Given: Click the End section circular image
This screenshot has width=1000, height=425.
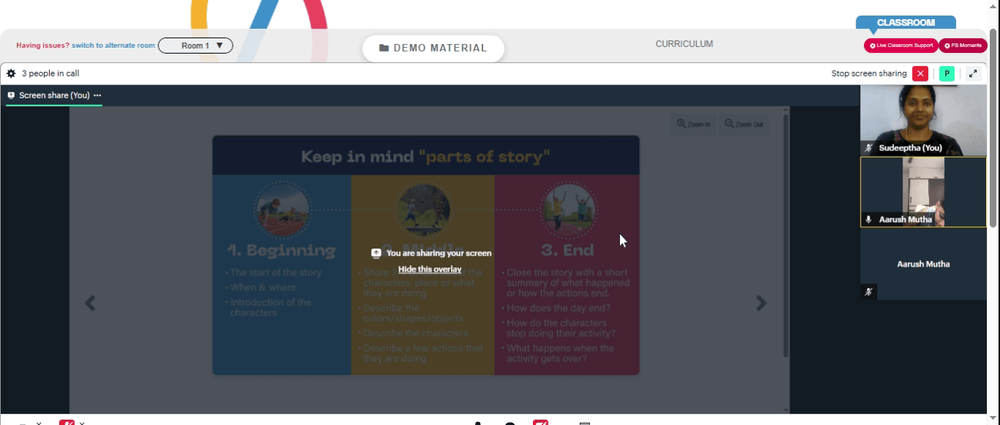Looking at the screenshot, I should pyautogui.click(x=568, y=209).
